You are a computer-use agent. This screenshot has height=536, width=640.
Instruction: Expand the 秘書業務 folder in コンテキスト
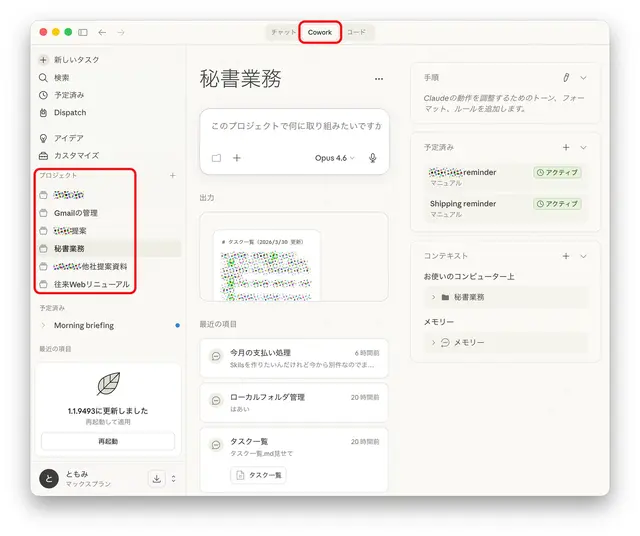coord(433,297)
